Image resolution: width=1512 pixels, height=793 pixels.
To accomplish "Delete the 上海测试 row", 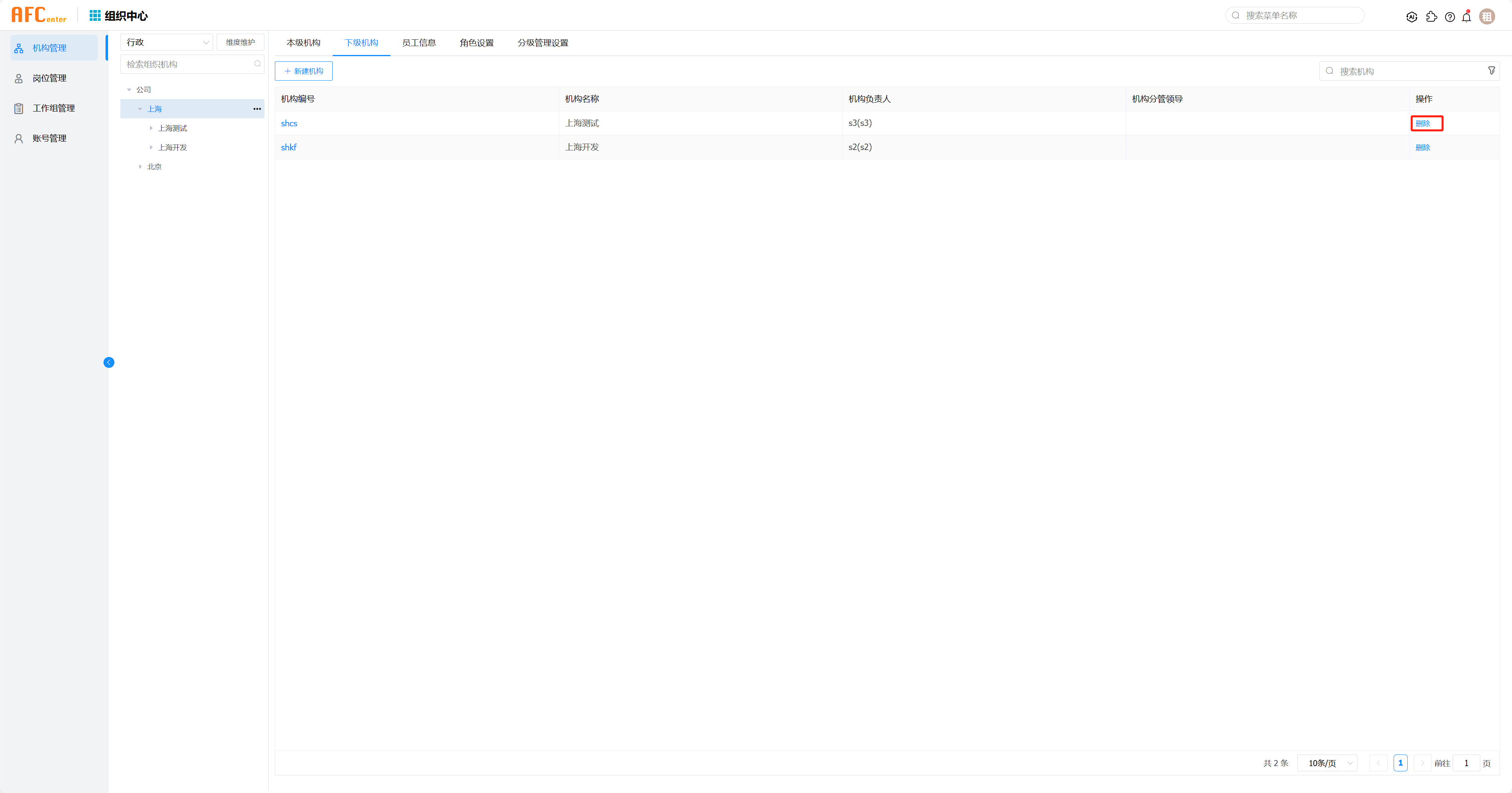I will point(1423,123).
